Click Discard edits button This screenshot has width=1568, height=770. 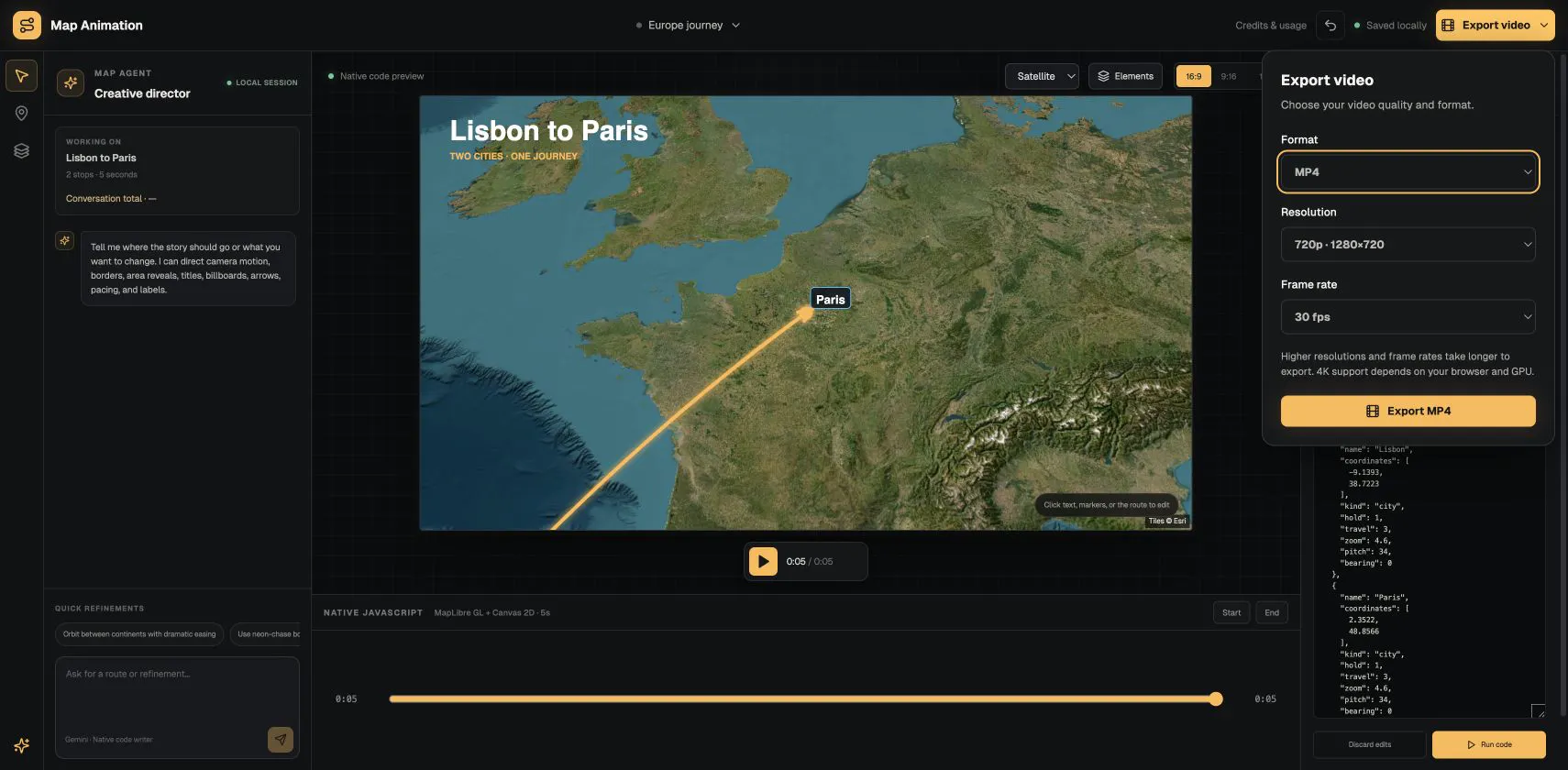click(x=1369, y=744)
